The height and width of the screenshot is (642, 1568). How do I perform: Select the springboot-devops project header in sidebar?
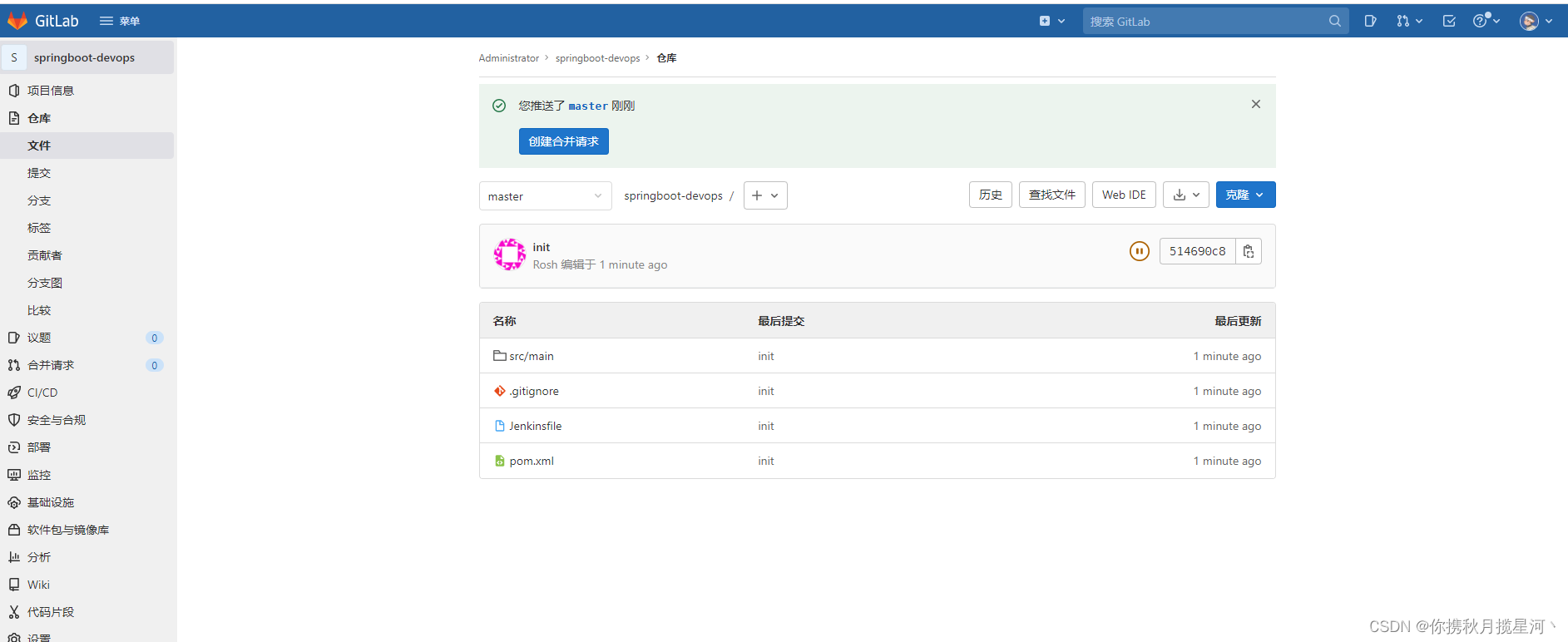(87, 57)
